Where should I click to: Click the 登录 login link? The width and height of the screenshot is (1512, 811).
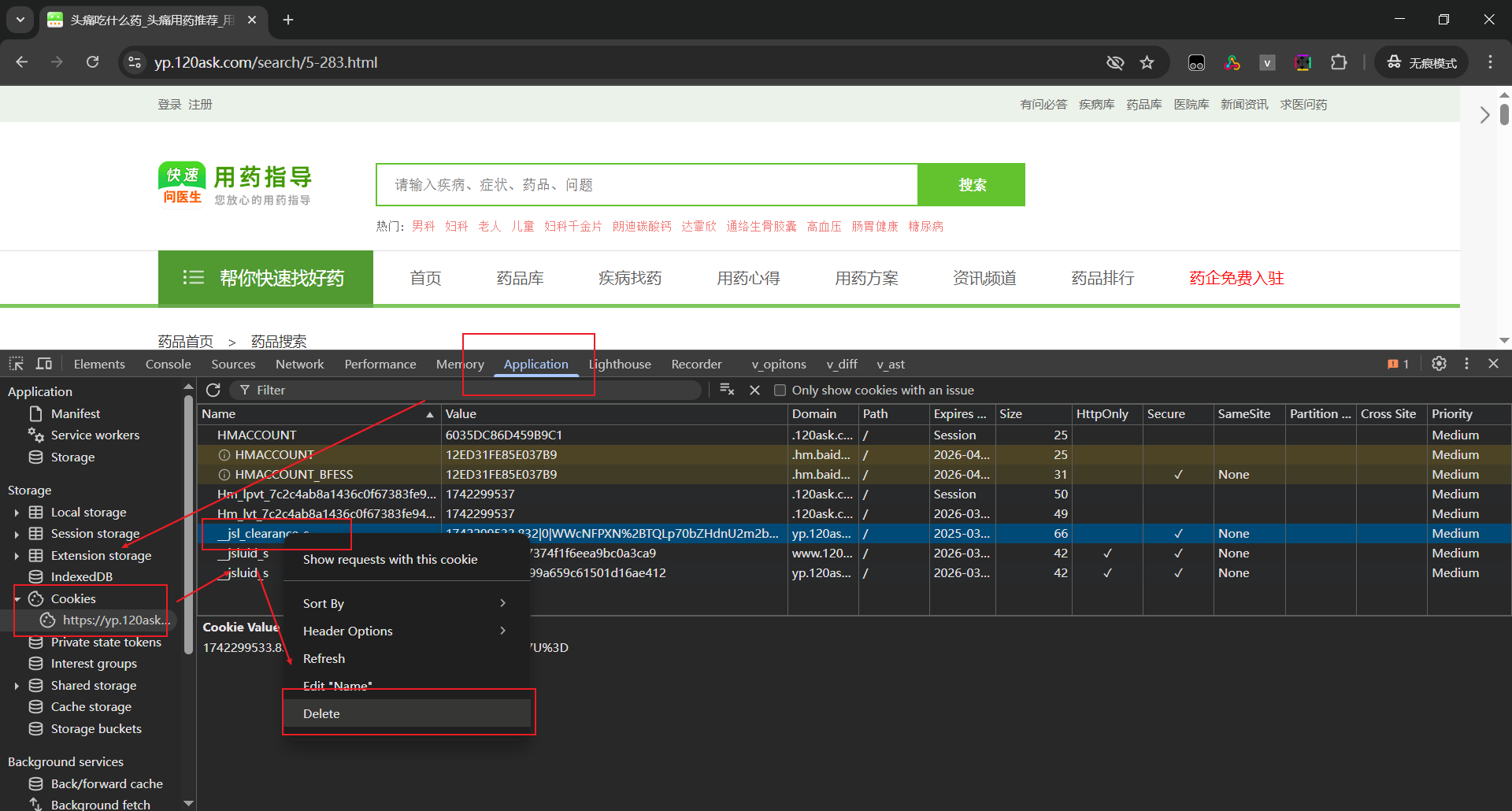(x=169, y=104)
